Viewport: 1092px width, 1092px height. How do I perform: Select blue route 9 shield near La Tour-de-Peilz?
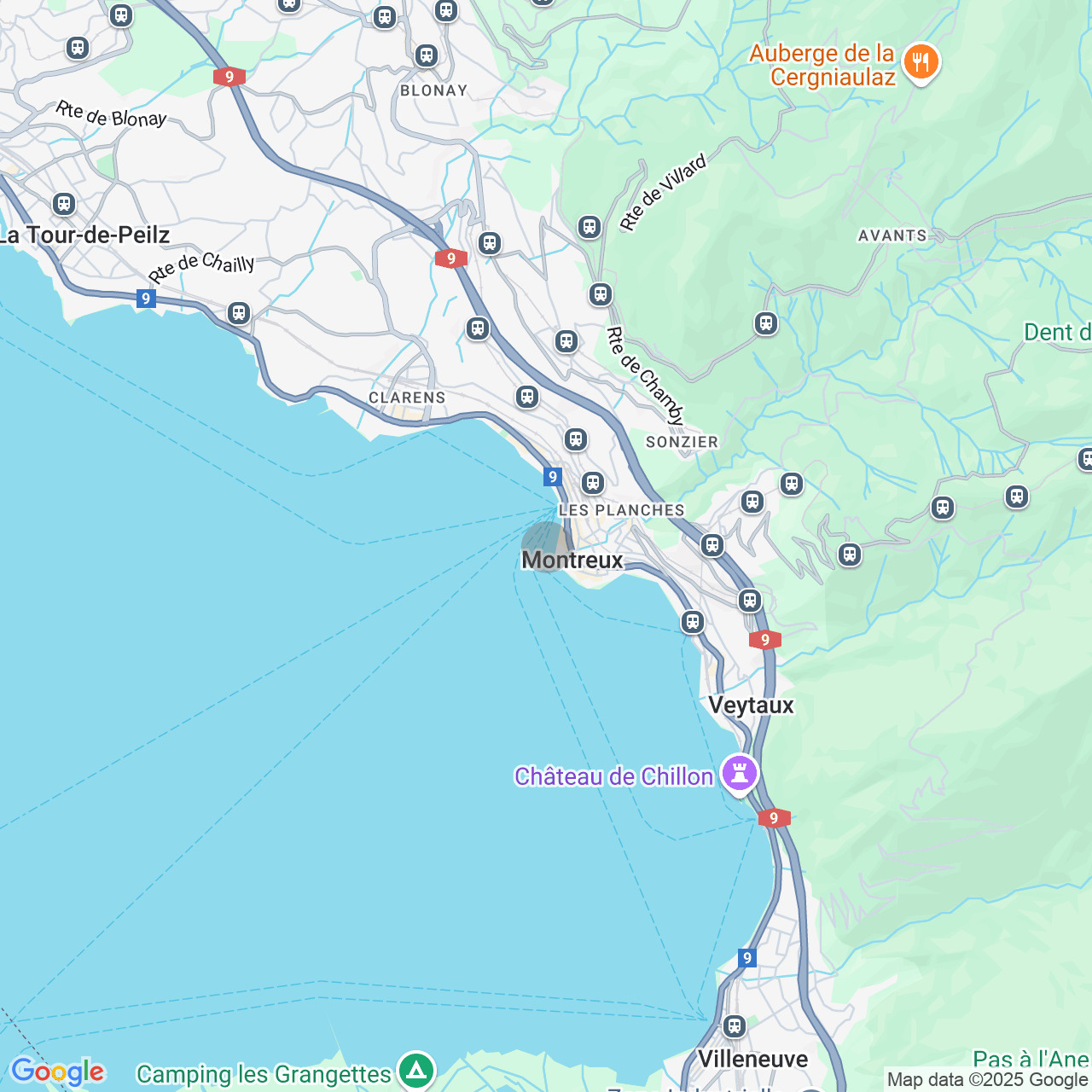(147, 299)
